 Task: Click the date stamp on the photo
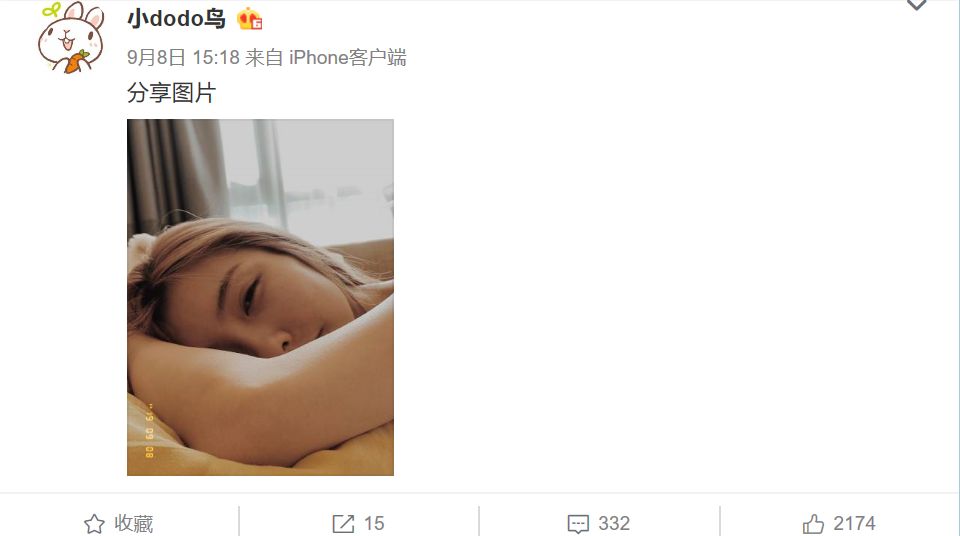[149, 431]
